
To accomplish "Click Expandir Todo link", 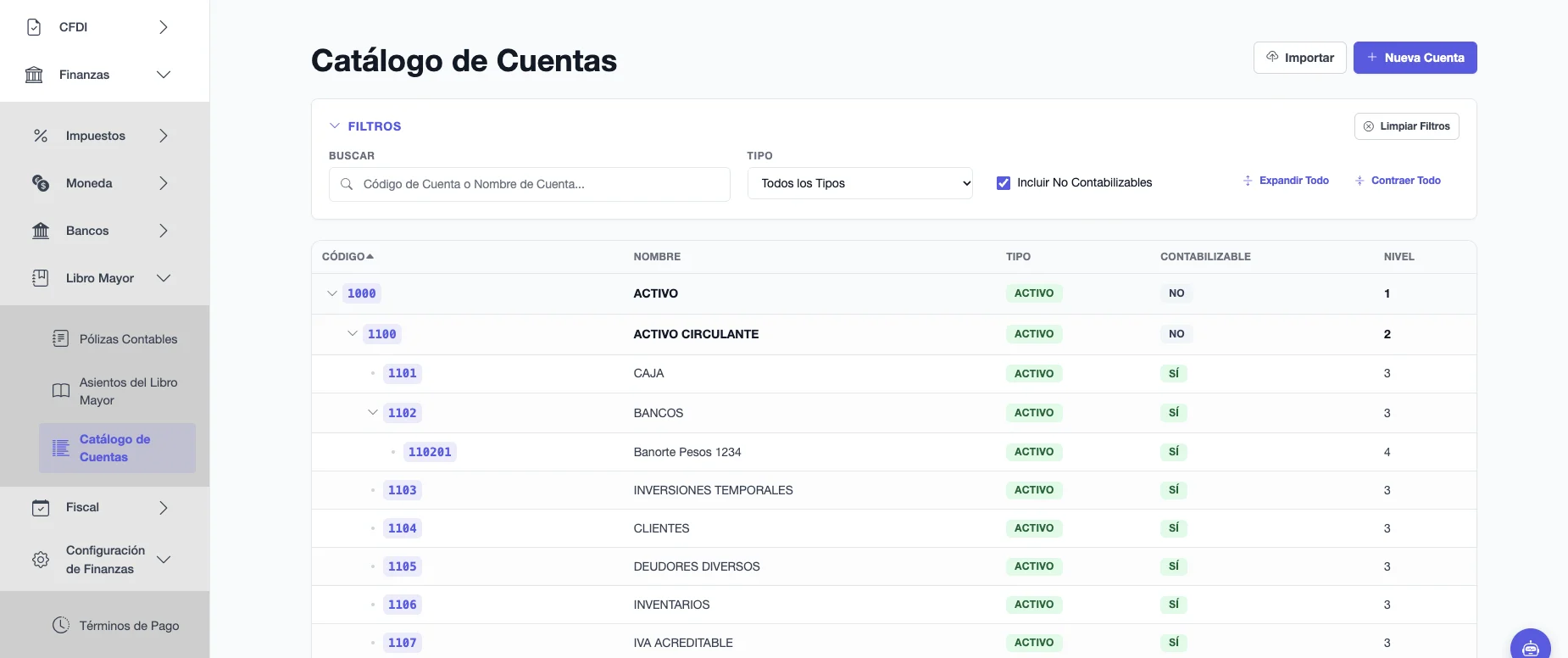I will click(1286, 181).
